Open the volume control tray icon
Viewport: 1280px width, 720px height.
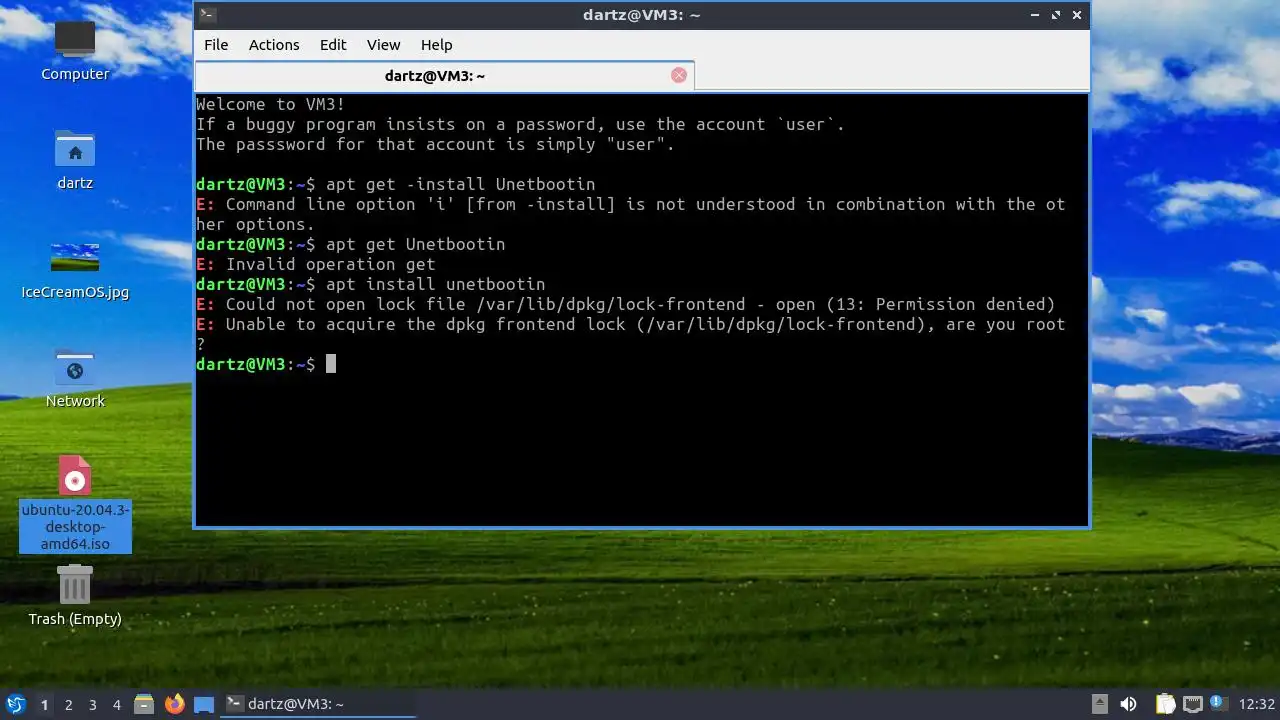(x=1128, y=704)
